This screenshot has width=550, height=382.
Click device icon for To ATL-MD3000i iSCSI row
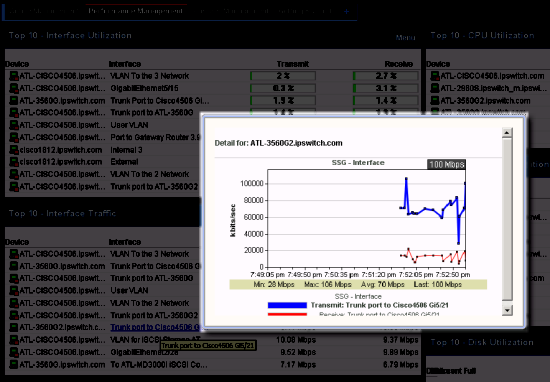click(x=14, y=364)
